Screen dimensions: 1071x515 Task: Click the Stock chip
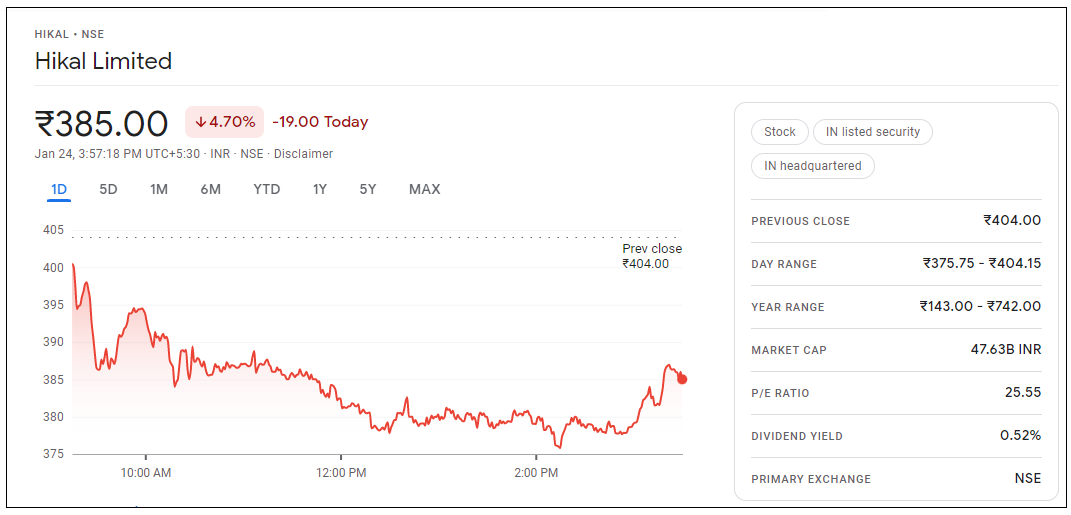779,132
